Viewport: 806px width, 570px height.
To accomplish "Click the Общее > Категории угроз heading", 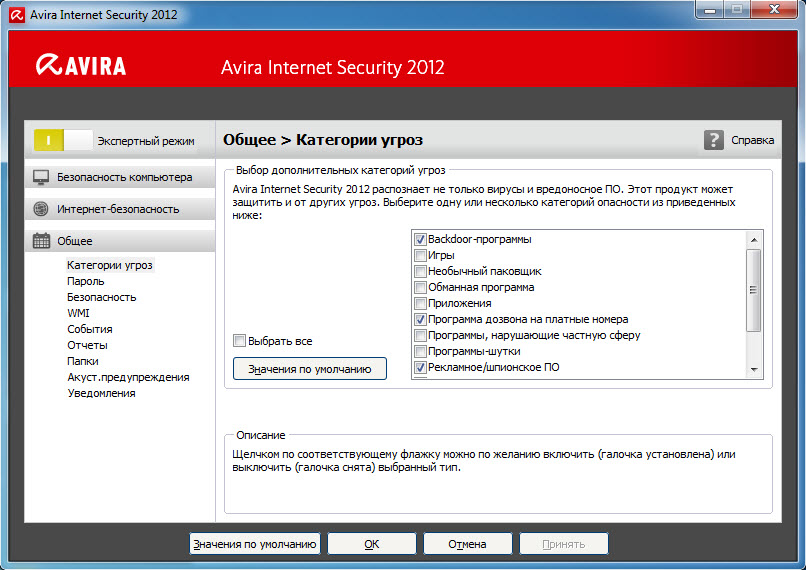I will coord(323,140).
